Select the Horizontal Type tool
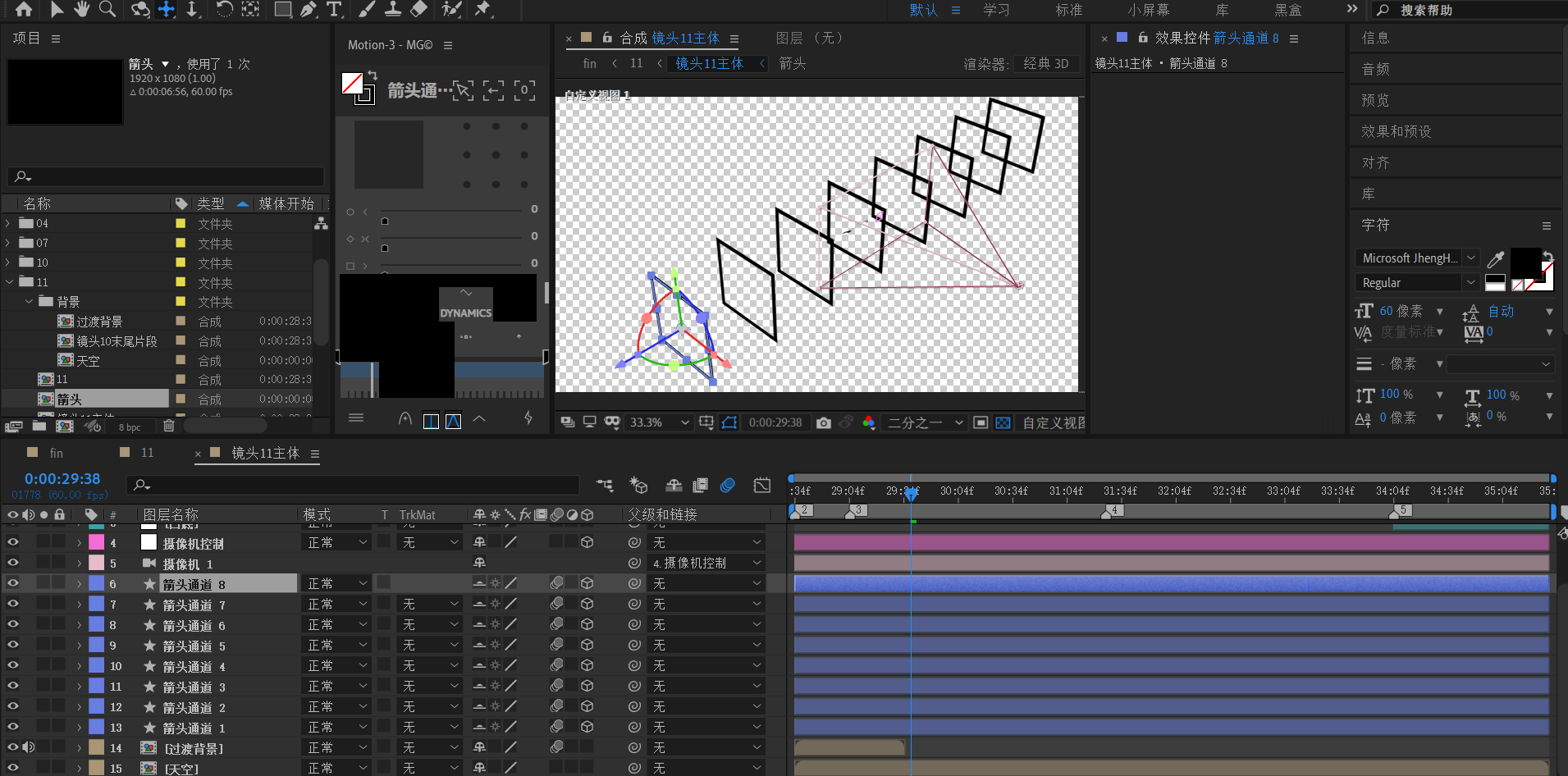 [x=333, y=9]
